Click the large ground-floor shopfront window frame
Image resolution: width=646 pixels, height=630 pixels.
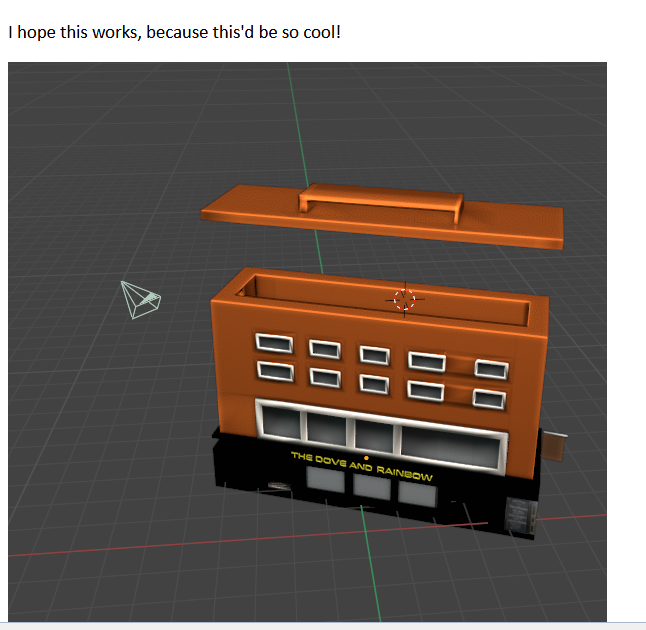point(382,437)
